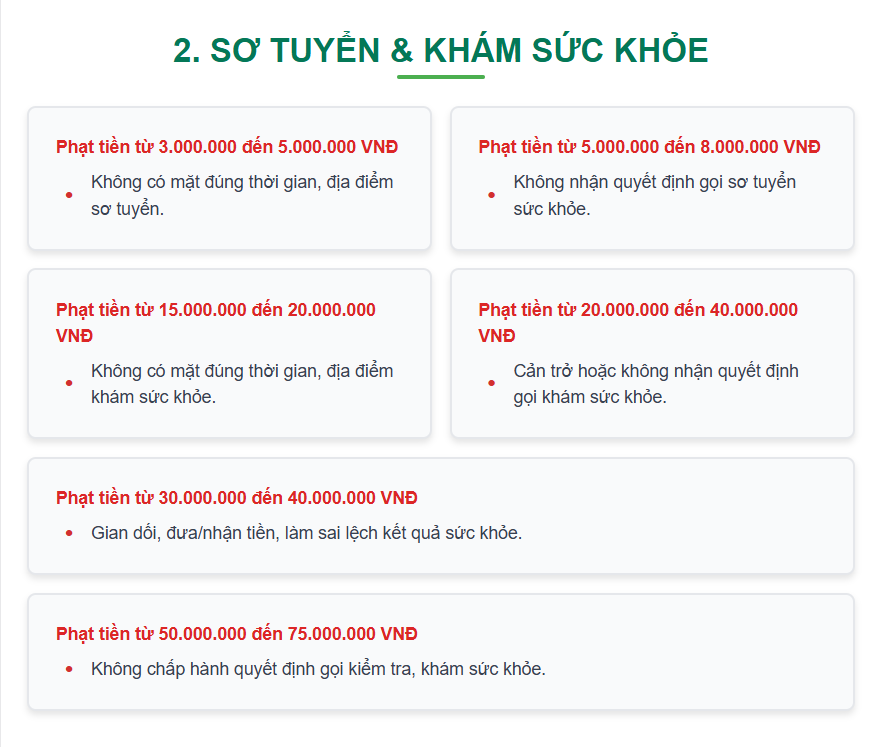
Task: Click the red bullet beside "Gian dối" text
Action: pyautogui.click(x=69, y=533)
